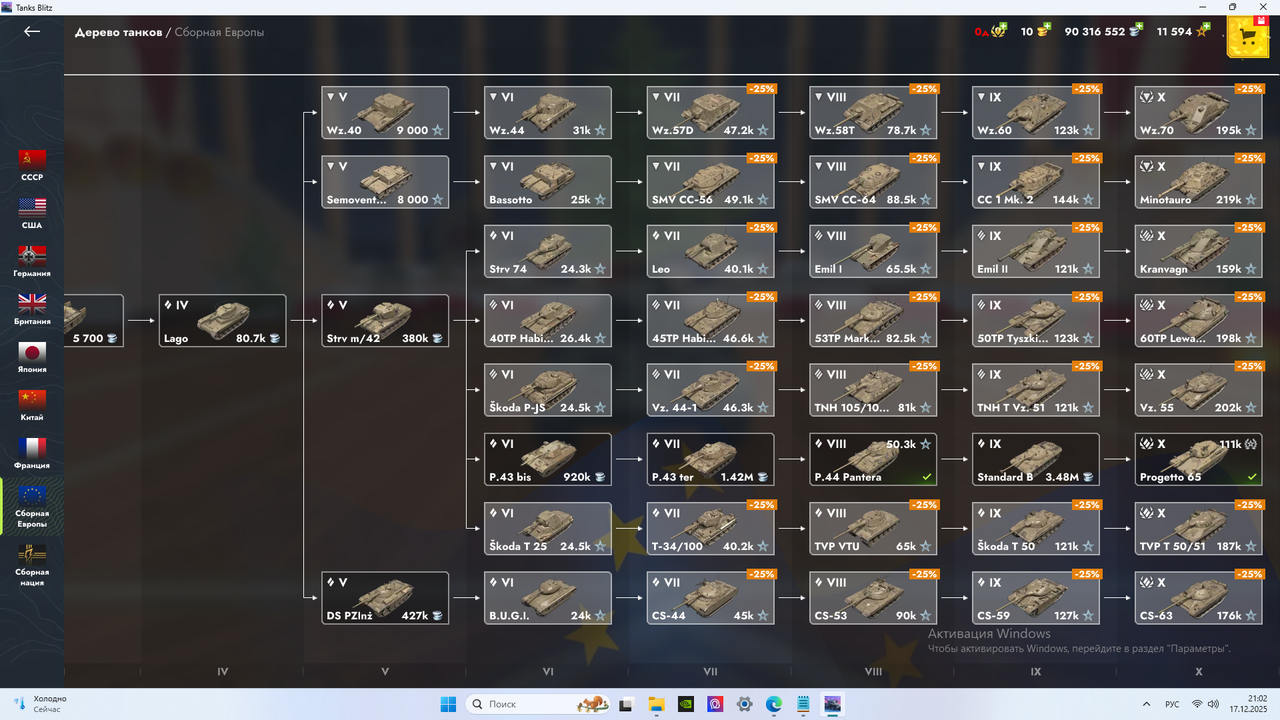Open the Wz.60 tank card
The height and width of the screenshot is (720, 1280).
click(1036, 113)
